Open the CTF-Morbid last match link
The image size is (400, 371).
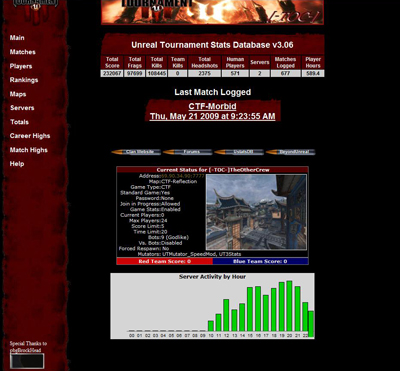(x=213, y=106)
